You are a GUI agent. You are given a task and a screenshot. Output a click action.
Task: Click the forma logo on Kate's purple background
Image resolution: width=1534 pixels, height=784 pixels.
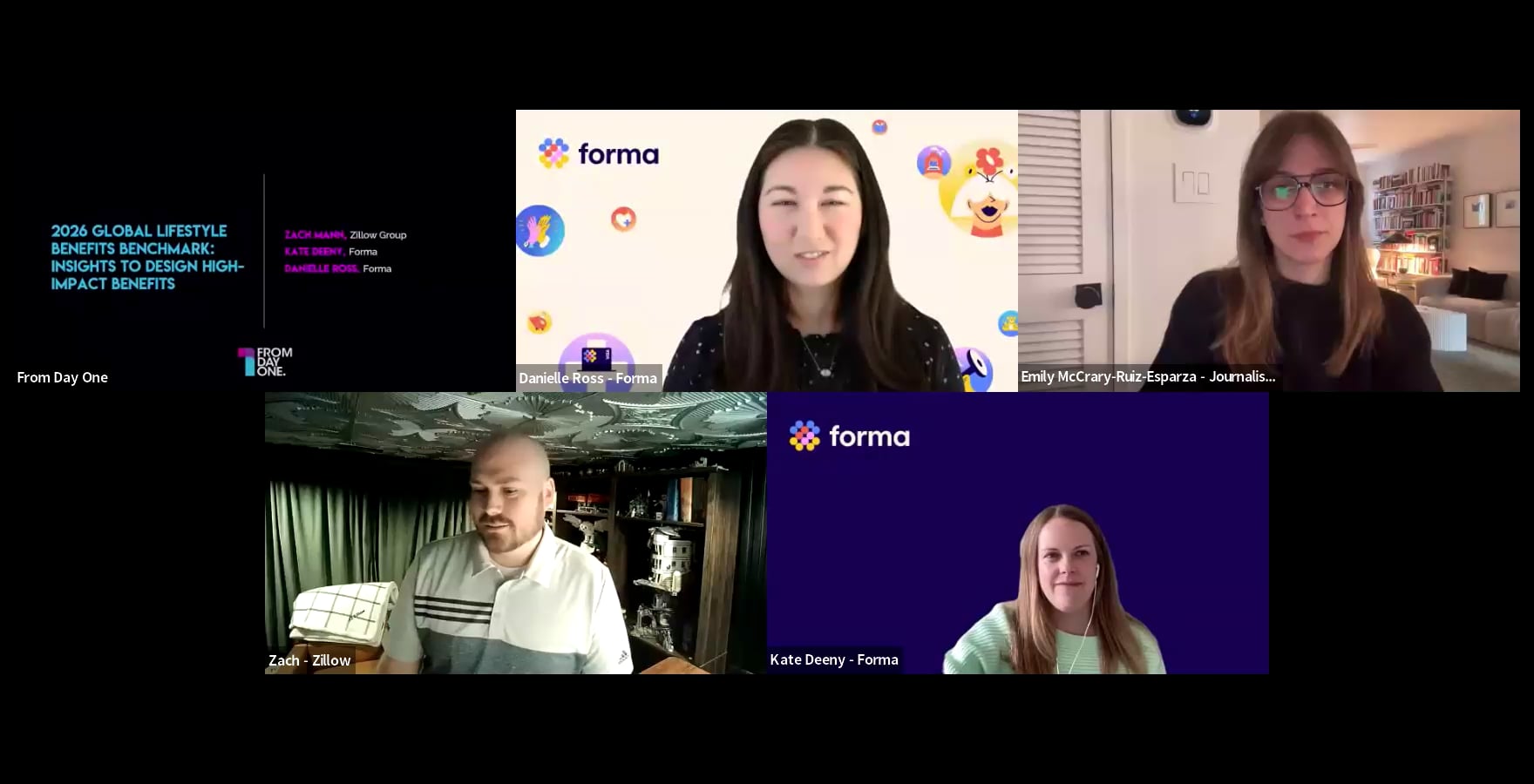click(850, 436)
